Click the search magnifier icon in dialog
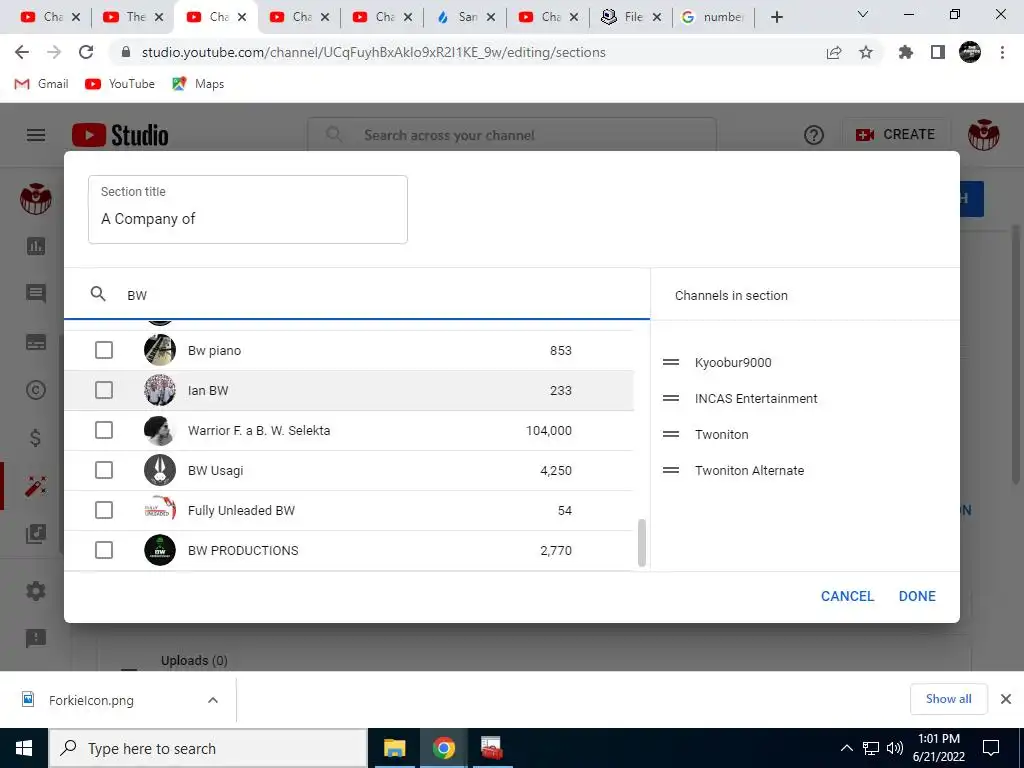Image resolution: width=1024 pixels, height=768 pixels. 98,295
